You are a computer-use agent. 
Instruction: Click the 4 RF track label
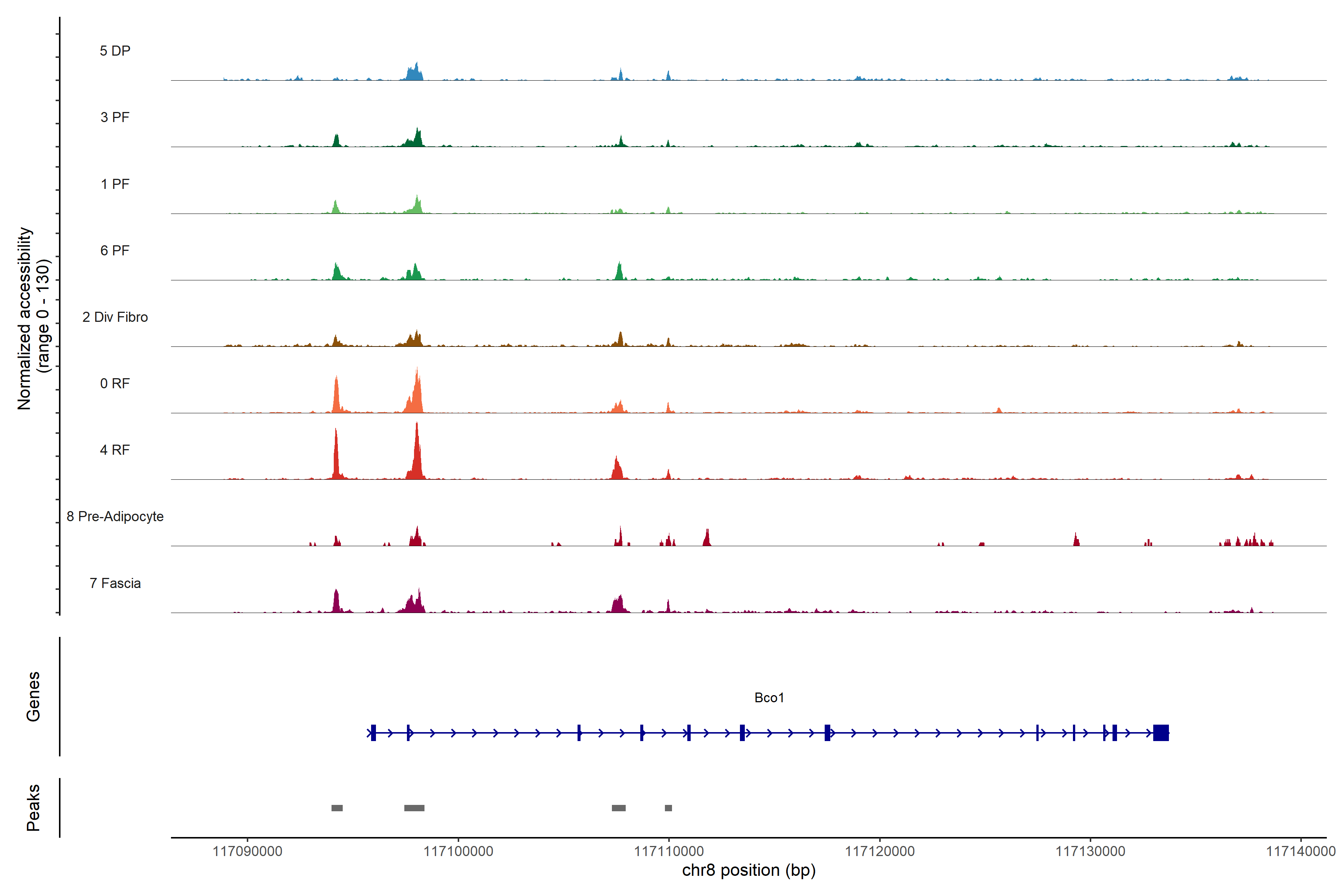[115, 450]
